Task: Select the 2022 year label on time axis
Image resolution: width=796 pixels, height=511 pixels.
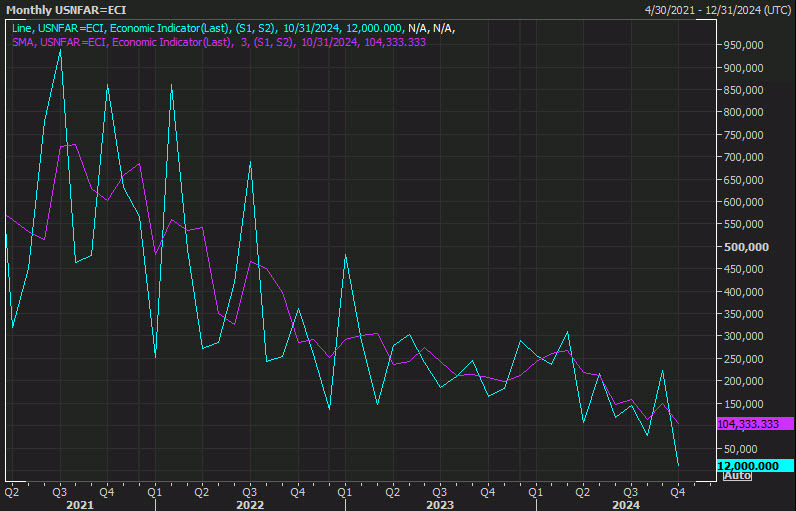Action: click(250, 505)
